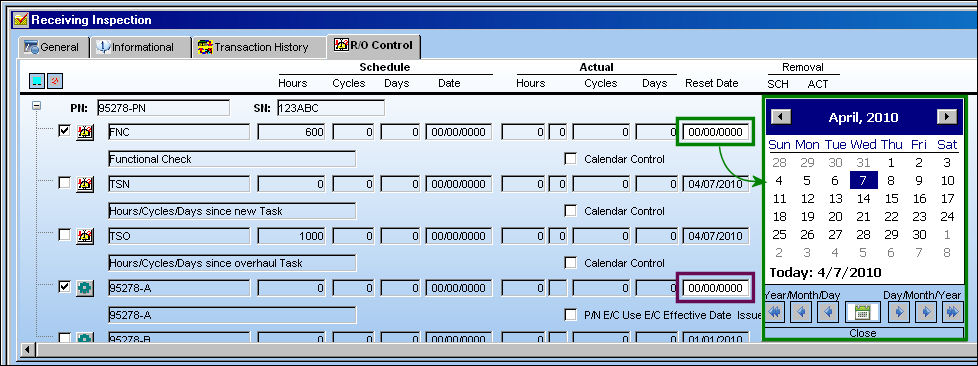The width and height of the screenshot is (978, 366).
Task: Click the gear icon in the 95278-B row
Action: click(x=85, y=339)
